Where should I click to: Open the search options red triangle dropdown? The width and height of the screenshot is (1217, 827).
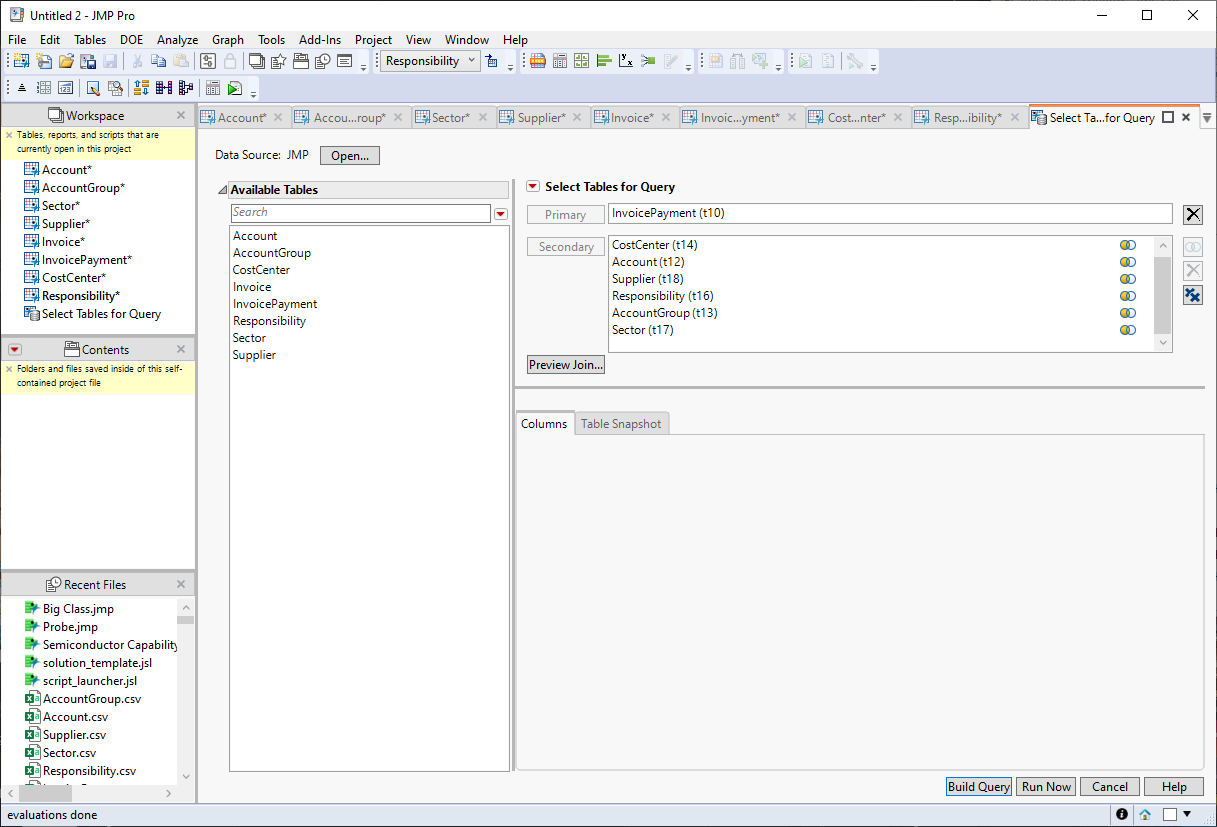[501, 214]
